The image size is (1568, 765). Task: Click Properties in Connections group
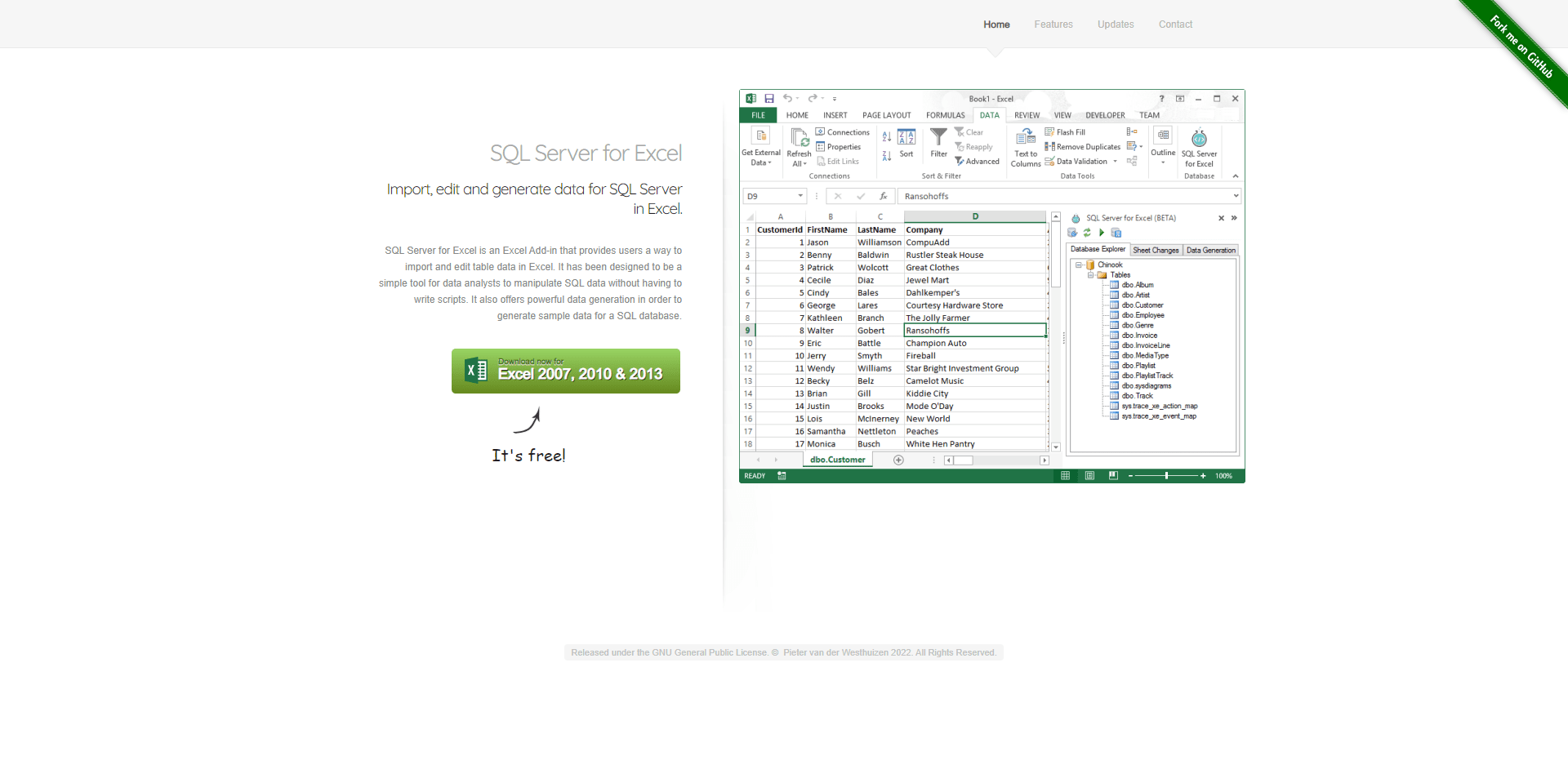point(838,147)
